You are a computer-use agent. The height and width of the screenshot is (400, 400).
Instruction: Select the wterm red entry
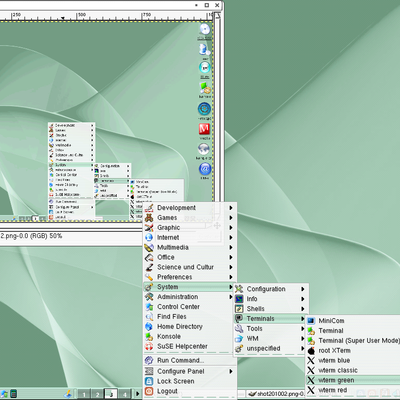tap(353, 390)
